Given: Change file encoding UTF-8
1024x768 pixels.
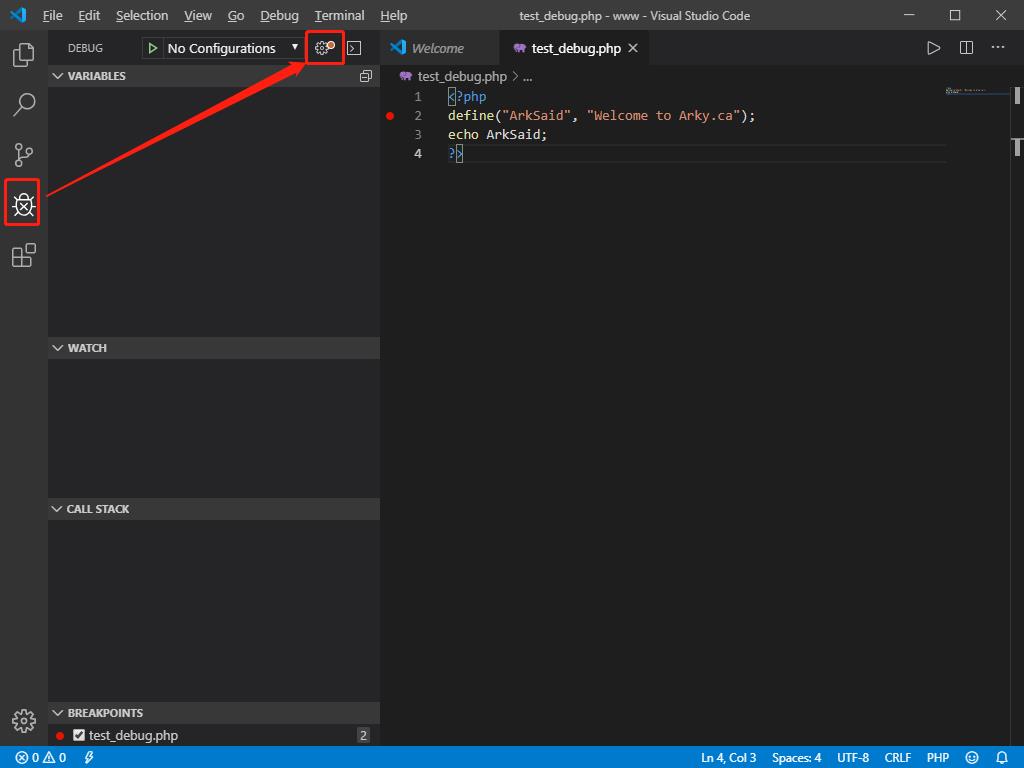Looking at the screenshot, I should pos(853,758).
